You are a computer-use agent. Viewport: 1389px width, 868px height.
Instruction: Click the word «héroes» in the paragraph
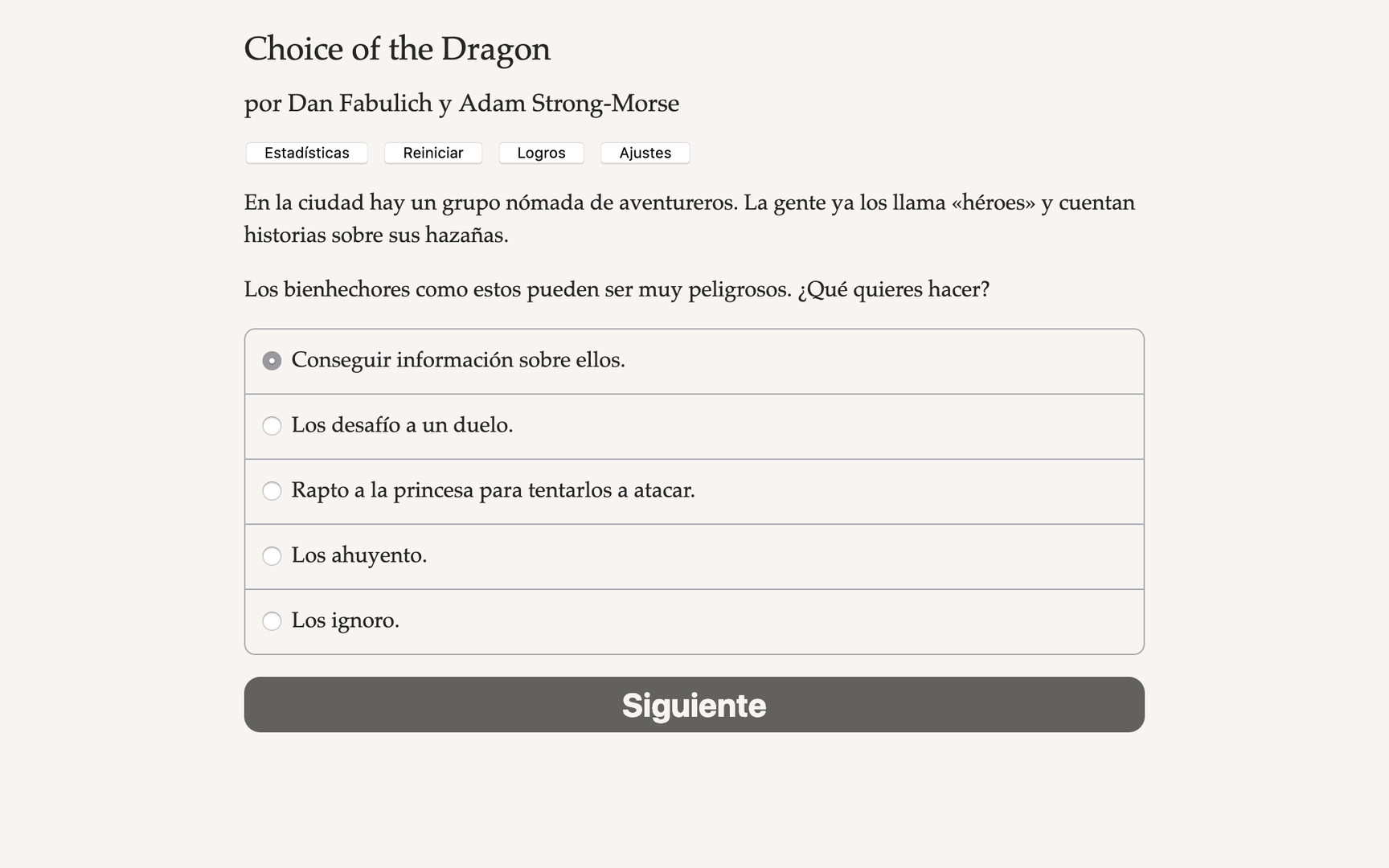(994, 203)
